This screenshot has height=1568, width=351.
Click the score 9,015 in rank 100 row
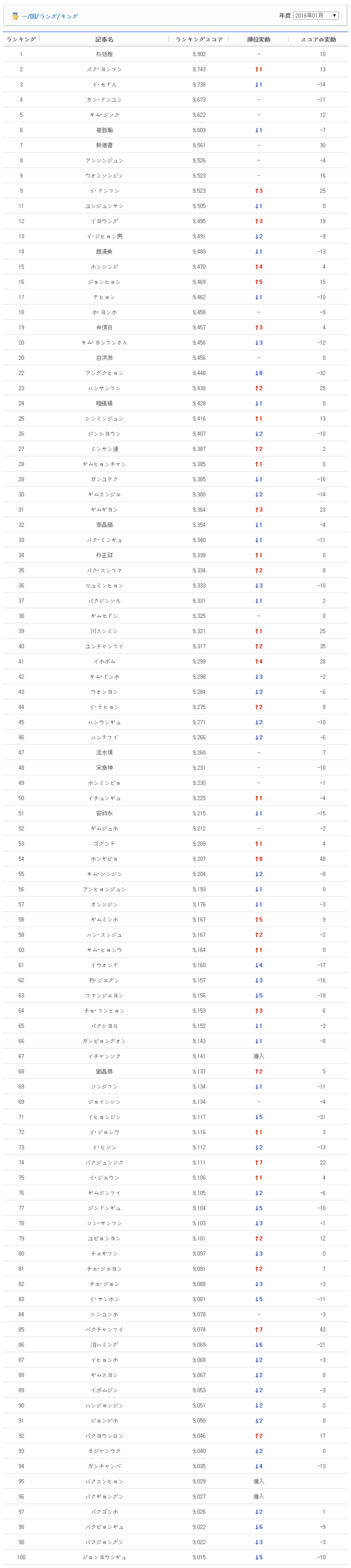[x=199, y=1557]
